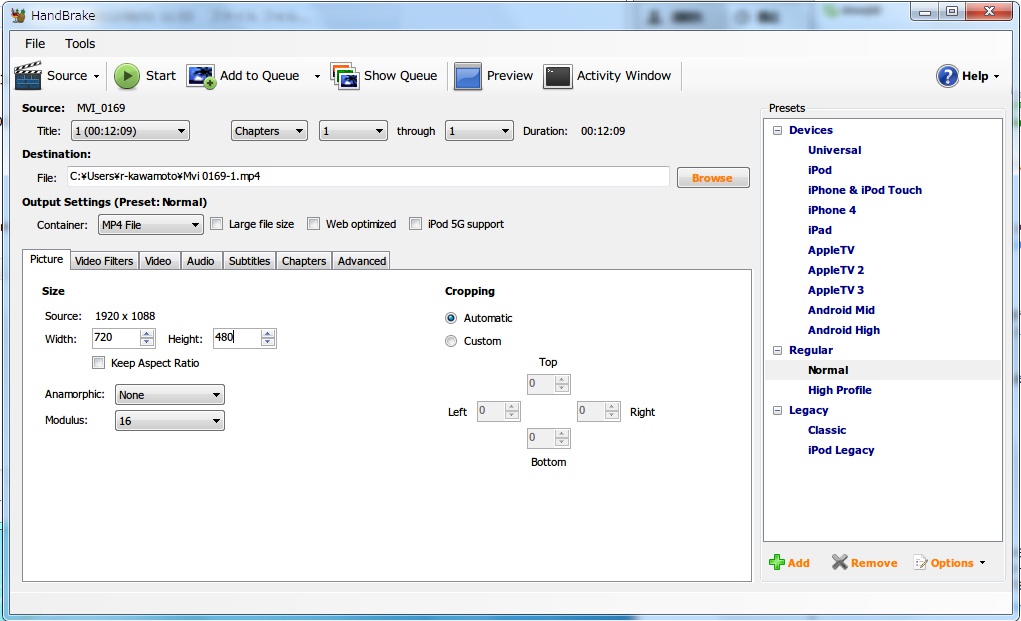
Task: Enable the iPod 5G support checkbox
Action: [415, 224]
